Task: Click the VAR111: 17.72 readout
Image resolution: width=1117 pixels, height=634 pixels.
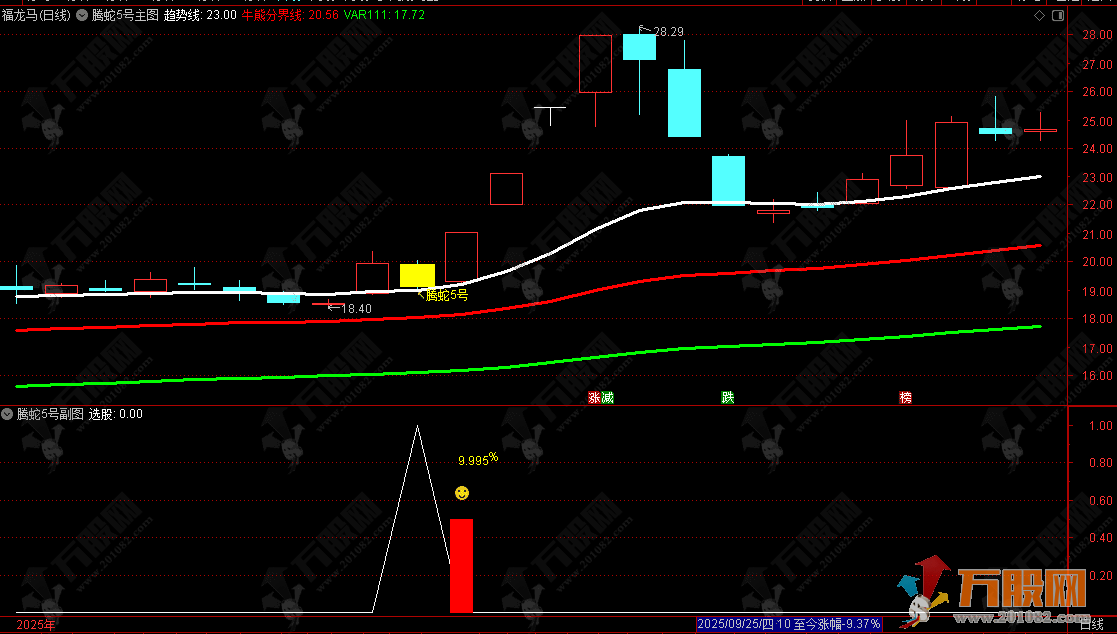Action: [x=384, y=15]
